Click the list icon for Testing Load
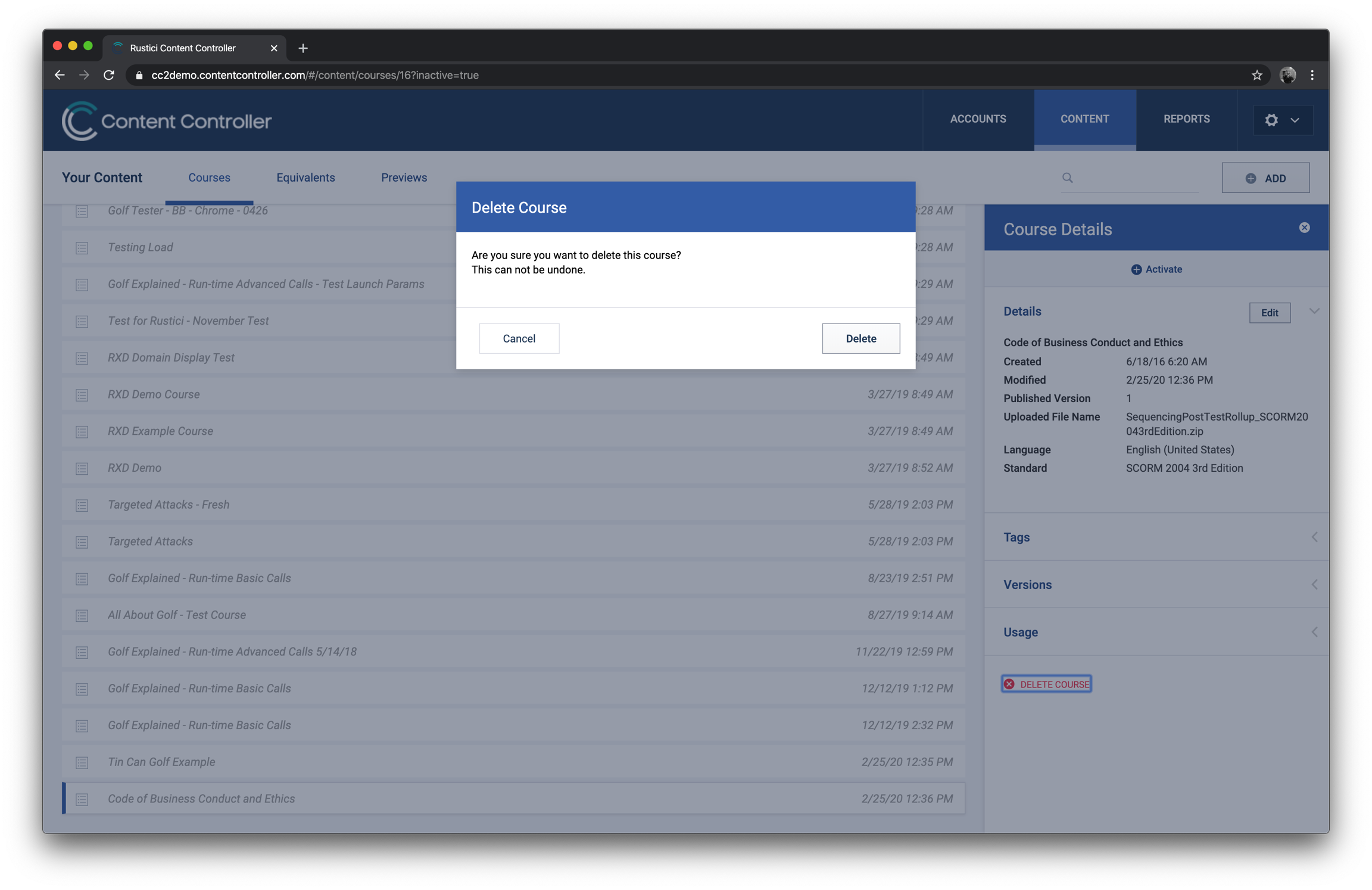This screenshot has height=890, width=1372. pyautogui.click(x=82, y=248)
